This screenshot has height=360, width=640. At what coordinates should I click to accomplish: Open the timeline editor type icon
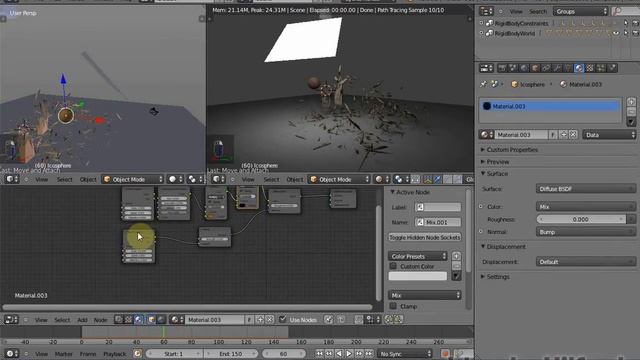11,353
